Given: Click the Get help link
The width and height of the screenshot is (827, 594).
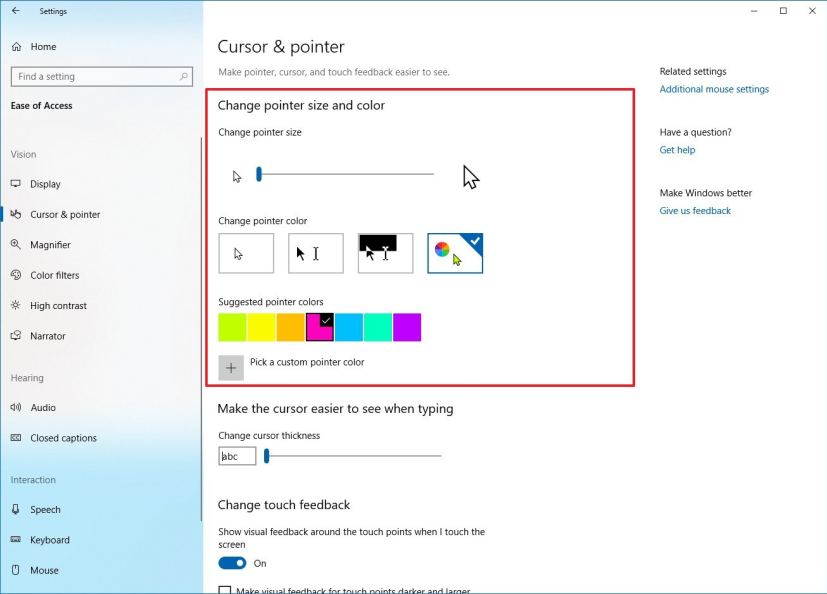Looking at the screenshot, I should (677, 149).
